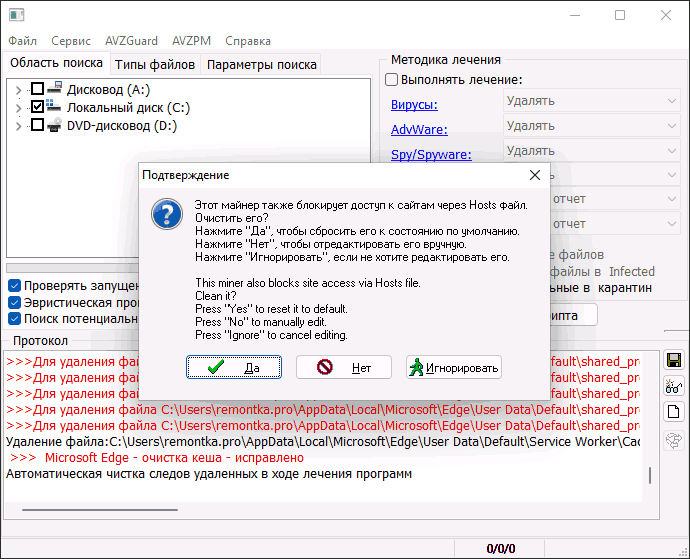Open the Файл menu
The height and width of the screenshot is (559, 690).
[x=22, y=41]
